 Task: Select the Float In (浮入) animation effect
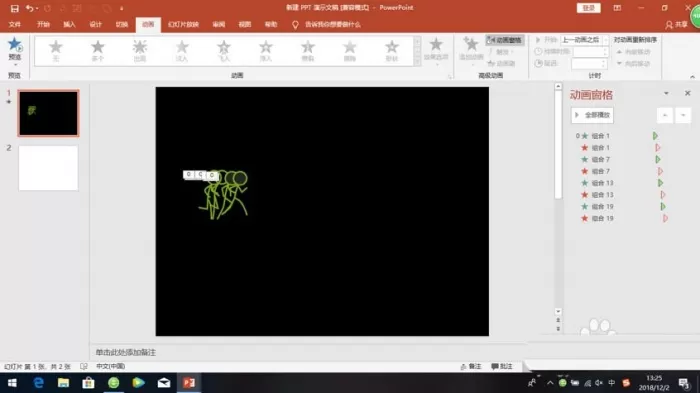tap(266, 50)
